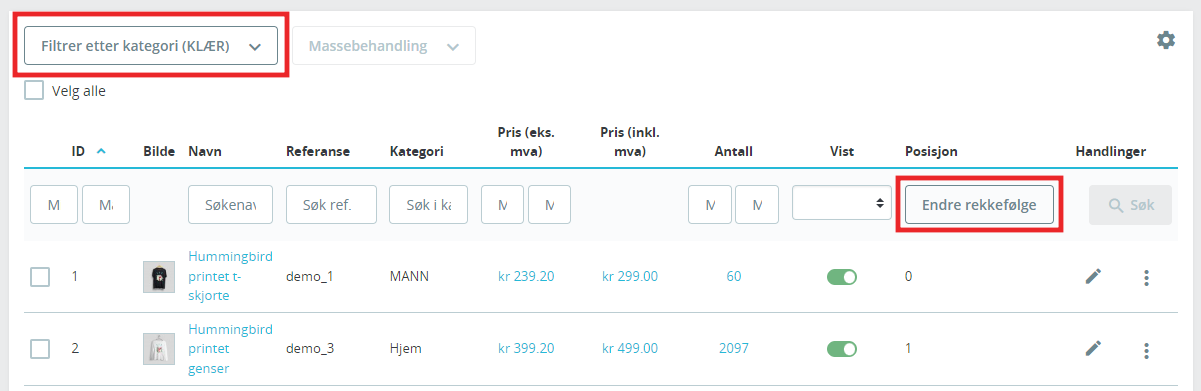This screenshot has height=391, width=1201.
Task: Click pencil icon for Hummingbird printet genser
Action: pyautogui.click(x=1094, y=349)
